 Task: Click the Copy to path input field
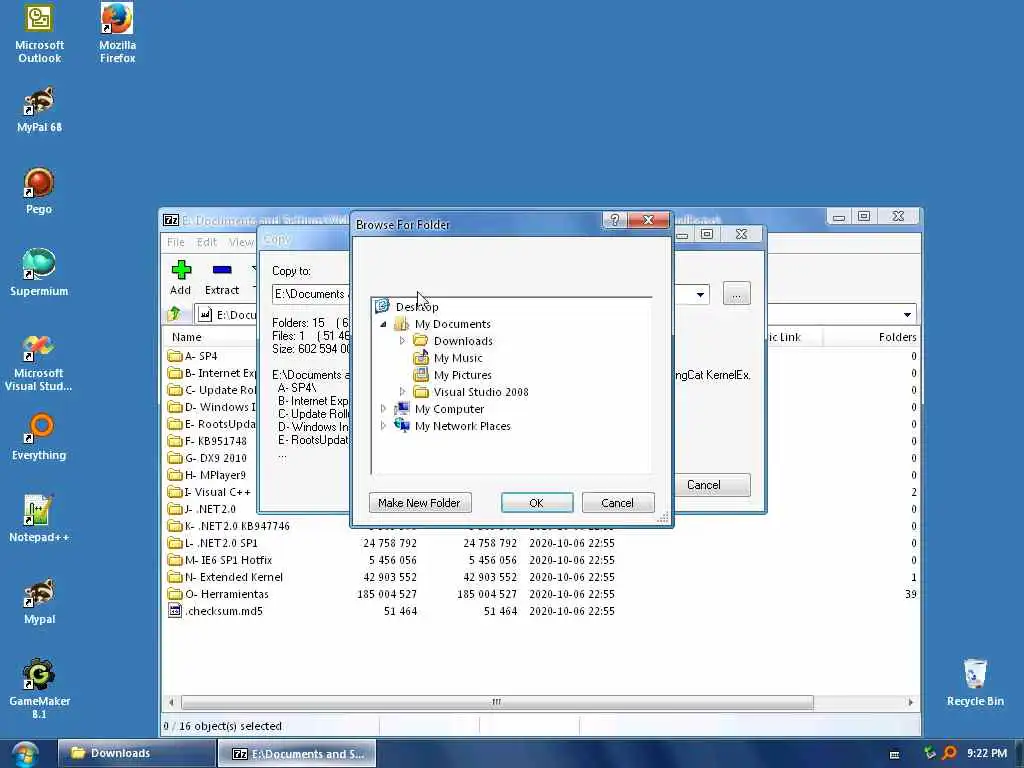(x=311, y=295)
